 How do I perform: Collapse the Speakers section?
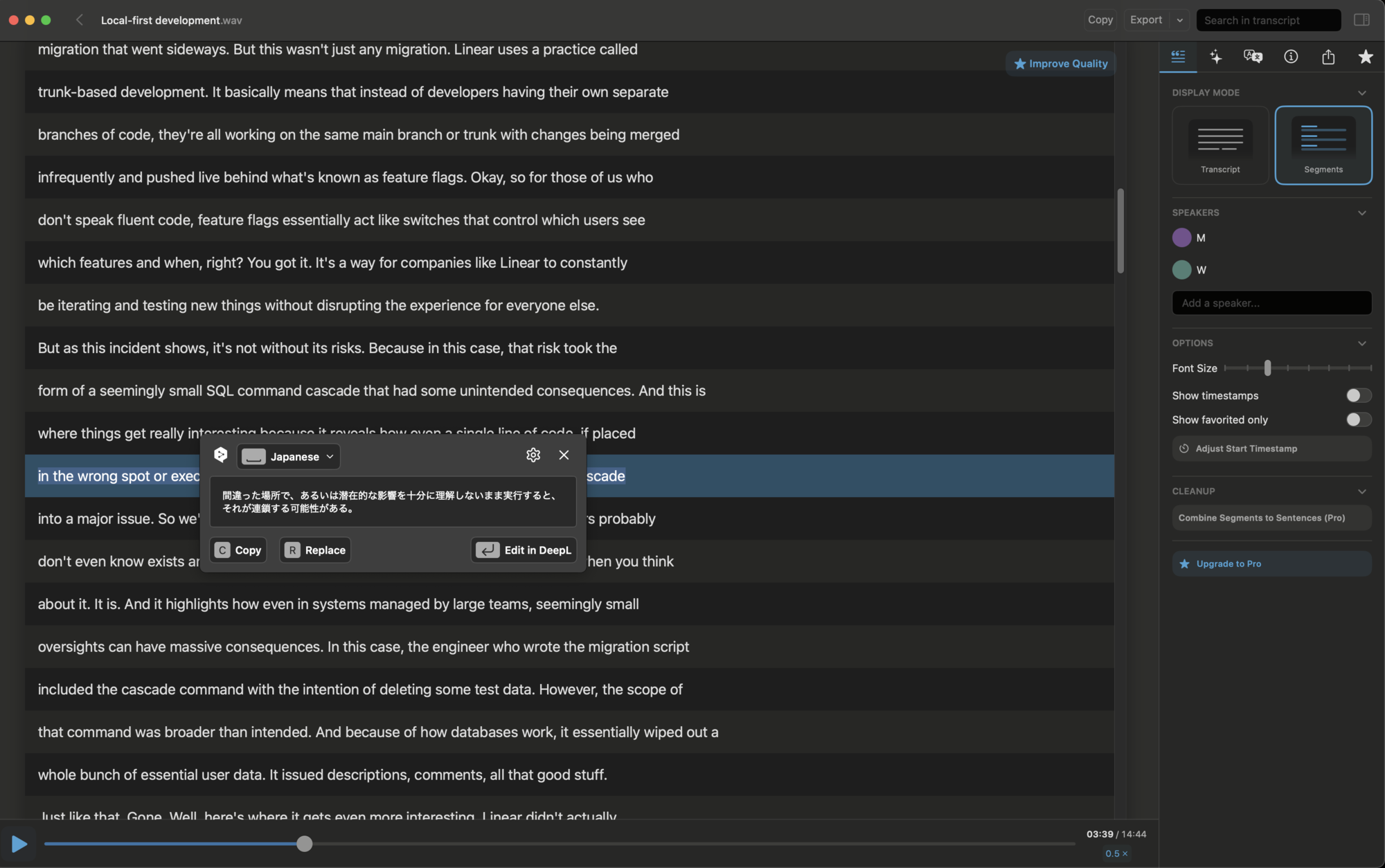point(1361,213)
